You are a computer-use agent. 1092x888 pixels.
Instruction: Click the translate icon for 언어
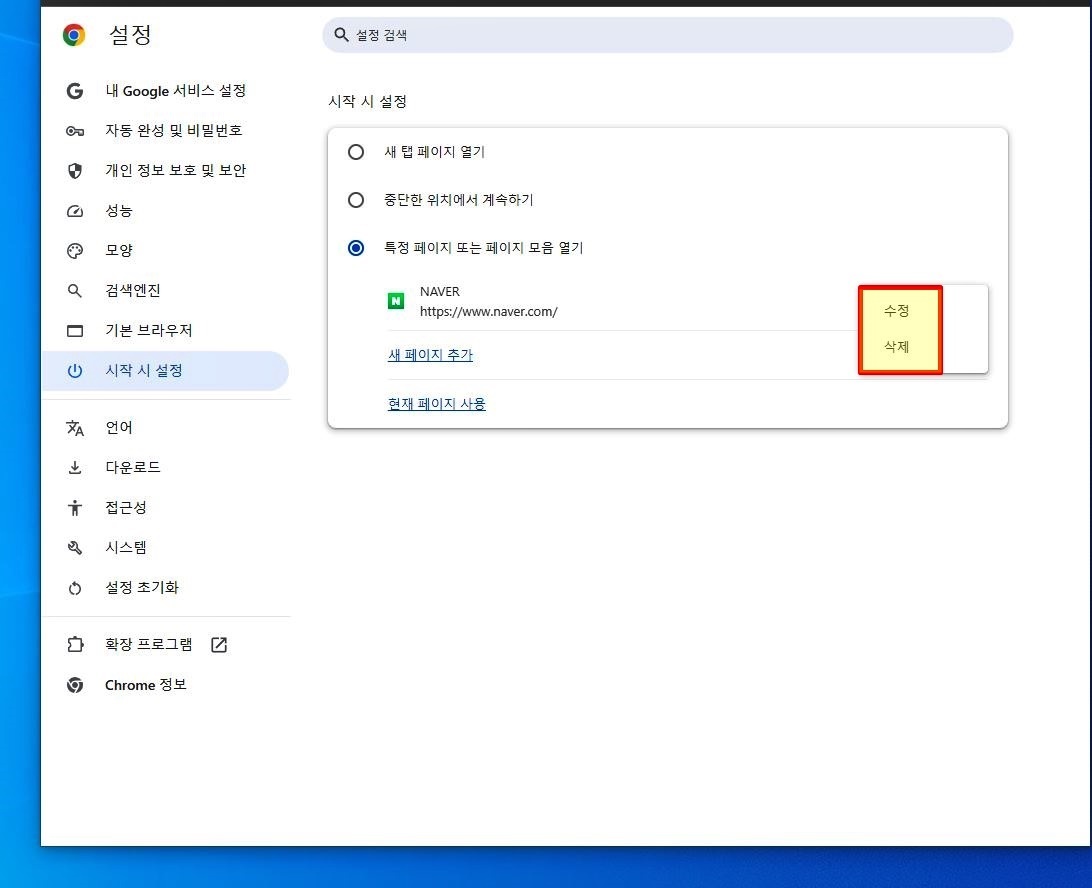pos(75,428)
